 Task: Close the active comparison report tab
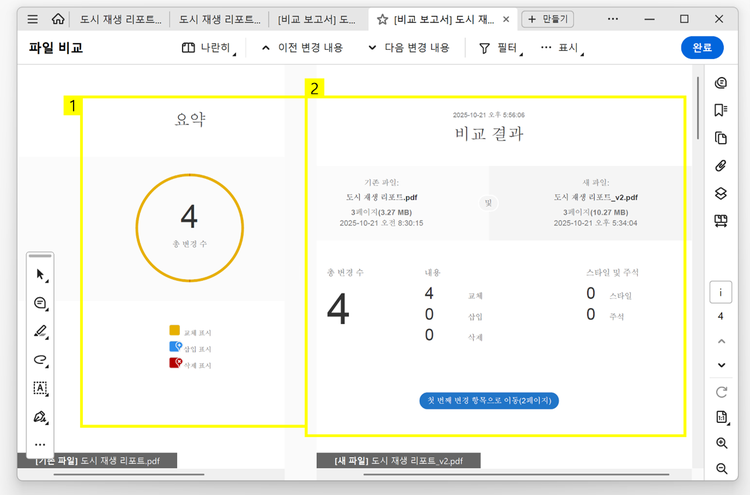[x=506, y=20]
